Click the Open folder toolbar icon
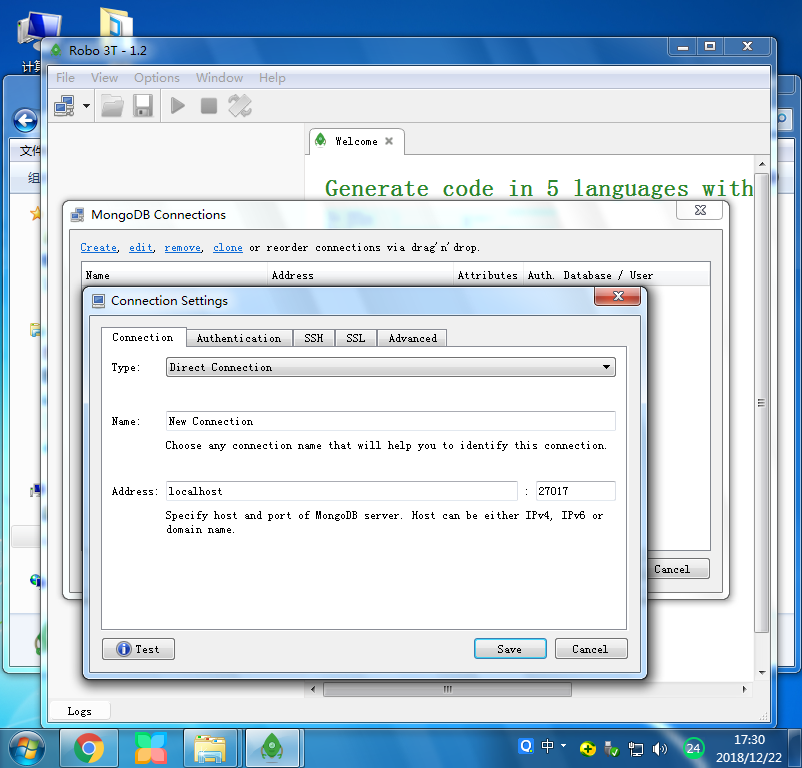 pyautogui.click(x=112, y=106)
